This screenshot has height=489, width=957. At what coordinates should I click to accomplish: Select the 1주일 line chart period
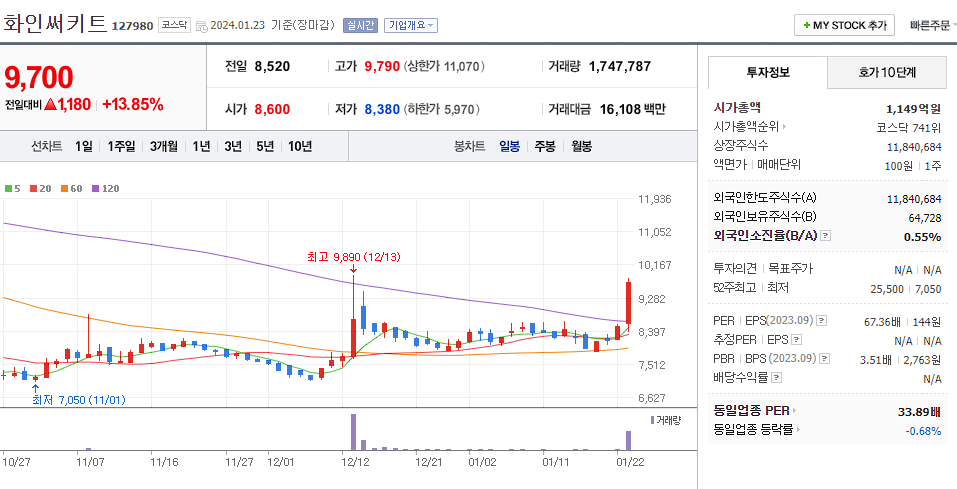point(121,147)
